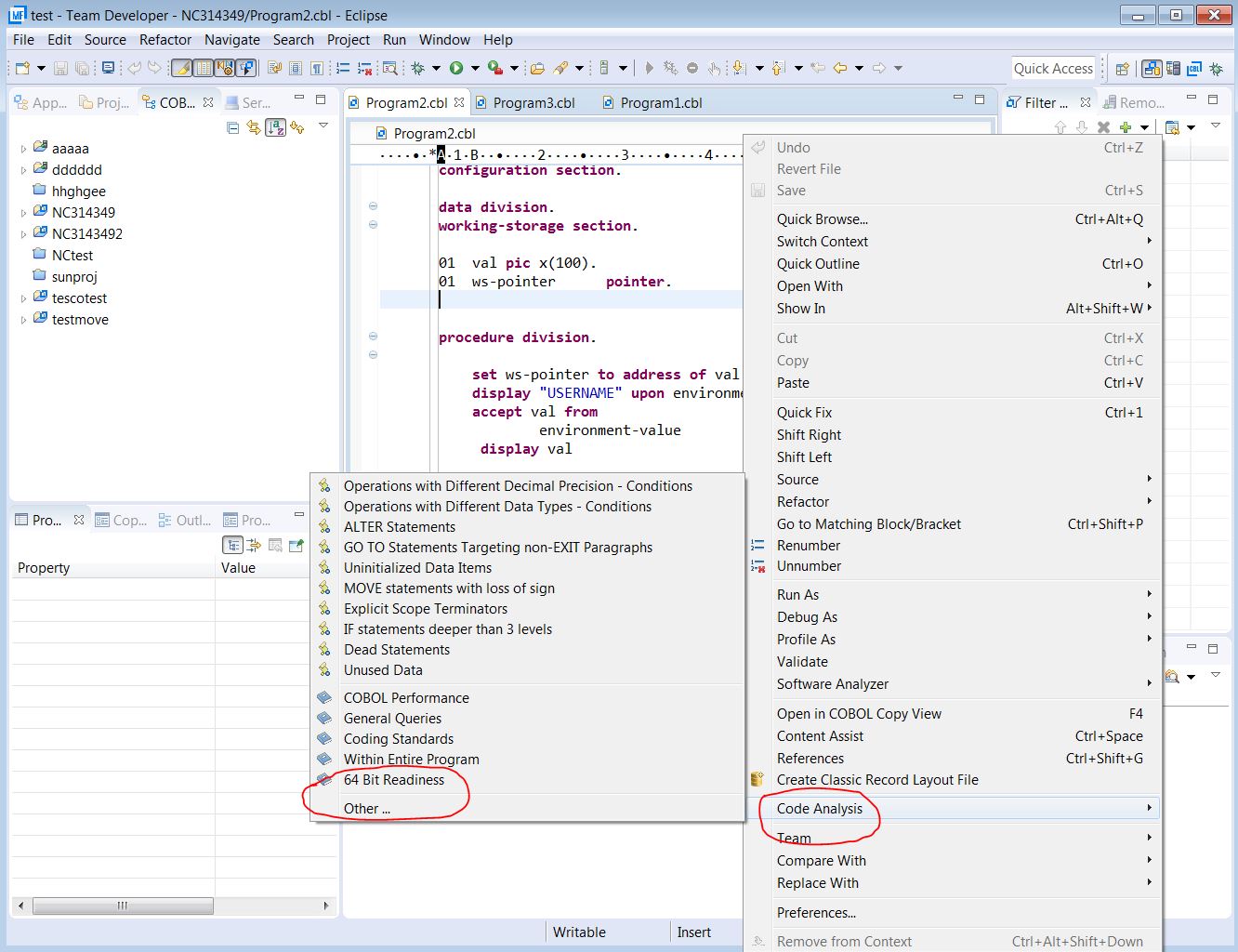Toggle alphabetical sort in COBOL Explorer
Screen dimensions: 1238x952
pos(275,127)
